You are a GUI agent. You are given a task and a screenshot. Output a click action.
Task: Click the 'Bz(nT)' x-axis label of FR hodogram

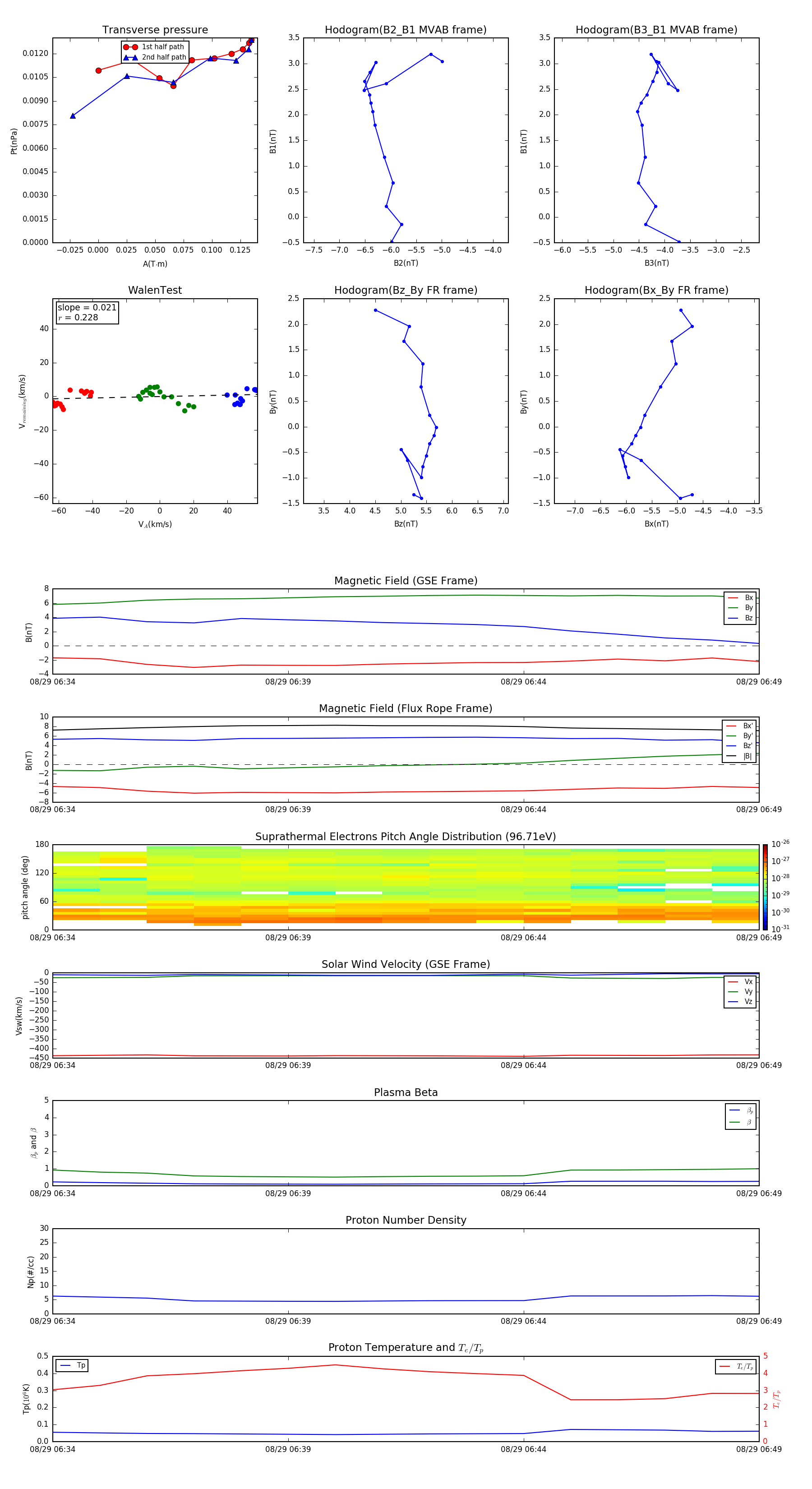pyautogui.click(x=406, y=524)
